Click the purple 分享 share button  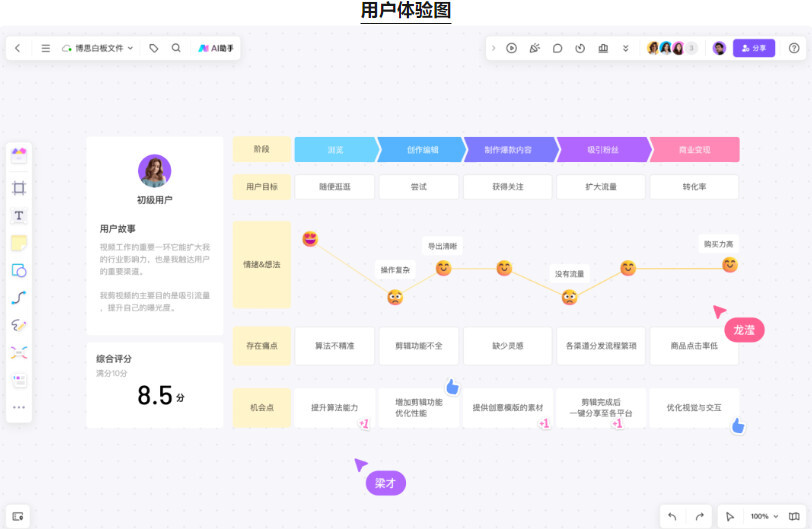754,48
